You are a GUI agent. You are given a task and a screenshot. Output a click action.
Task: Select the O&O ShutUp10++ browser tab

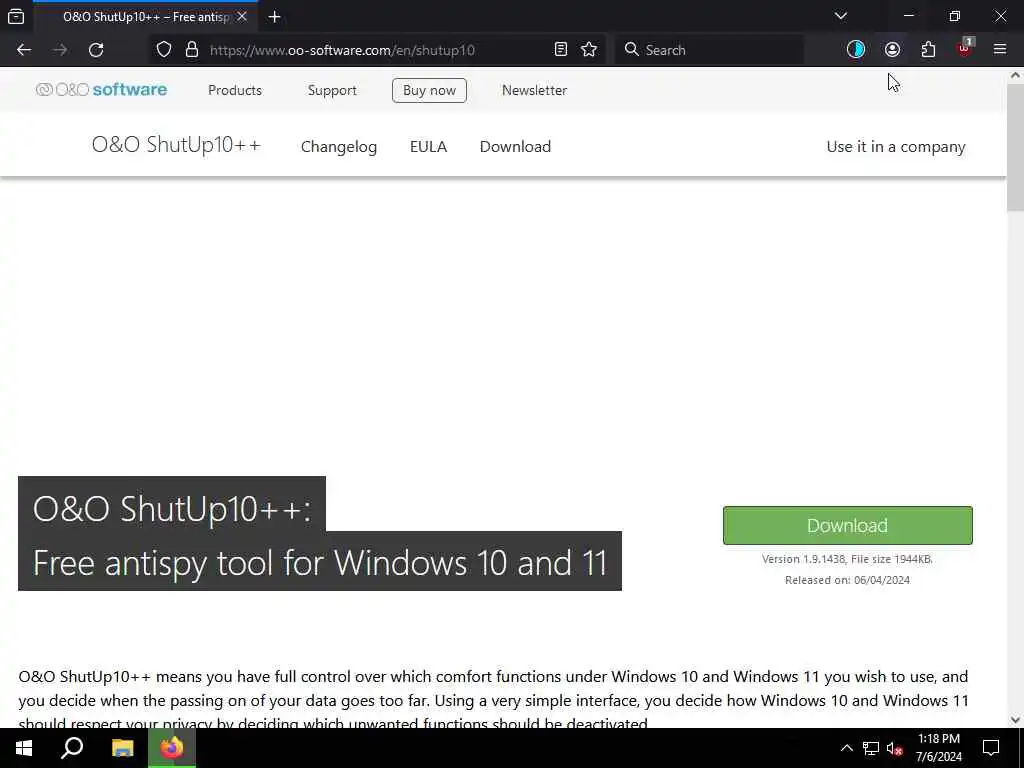click(145, 17)
